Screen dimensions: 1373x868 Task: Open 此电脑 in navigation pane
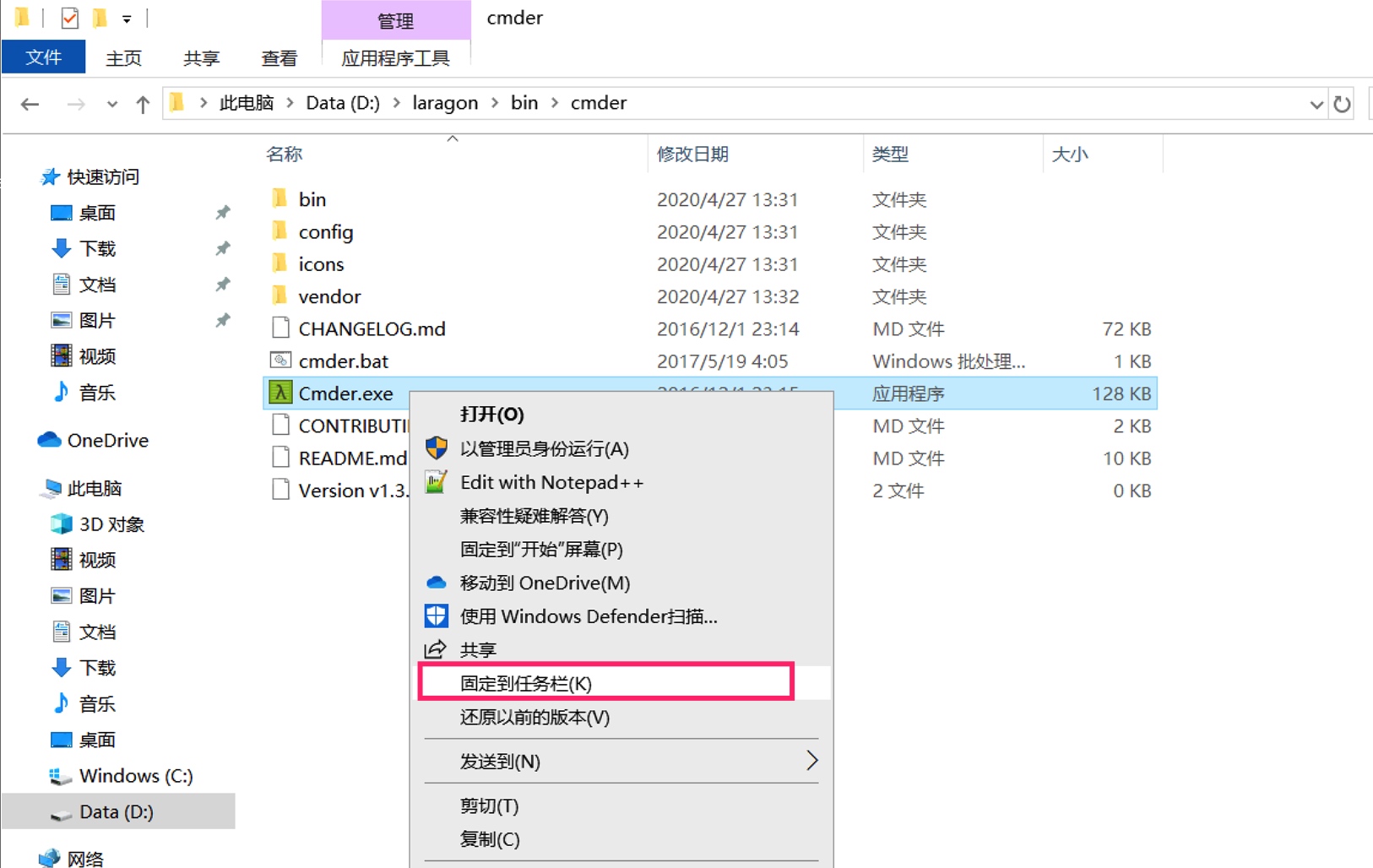[94, 488]
